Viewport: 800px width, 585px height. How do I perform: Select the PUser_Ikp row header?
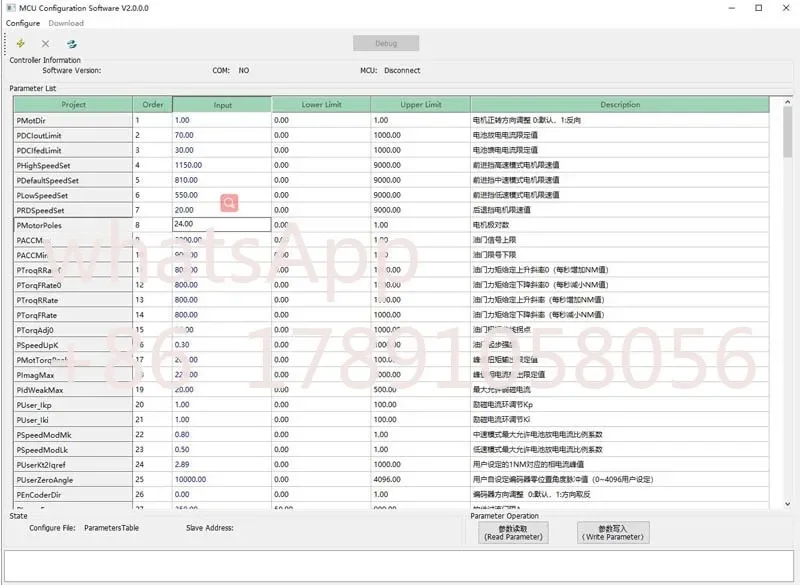click(x=73, y=405)
